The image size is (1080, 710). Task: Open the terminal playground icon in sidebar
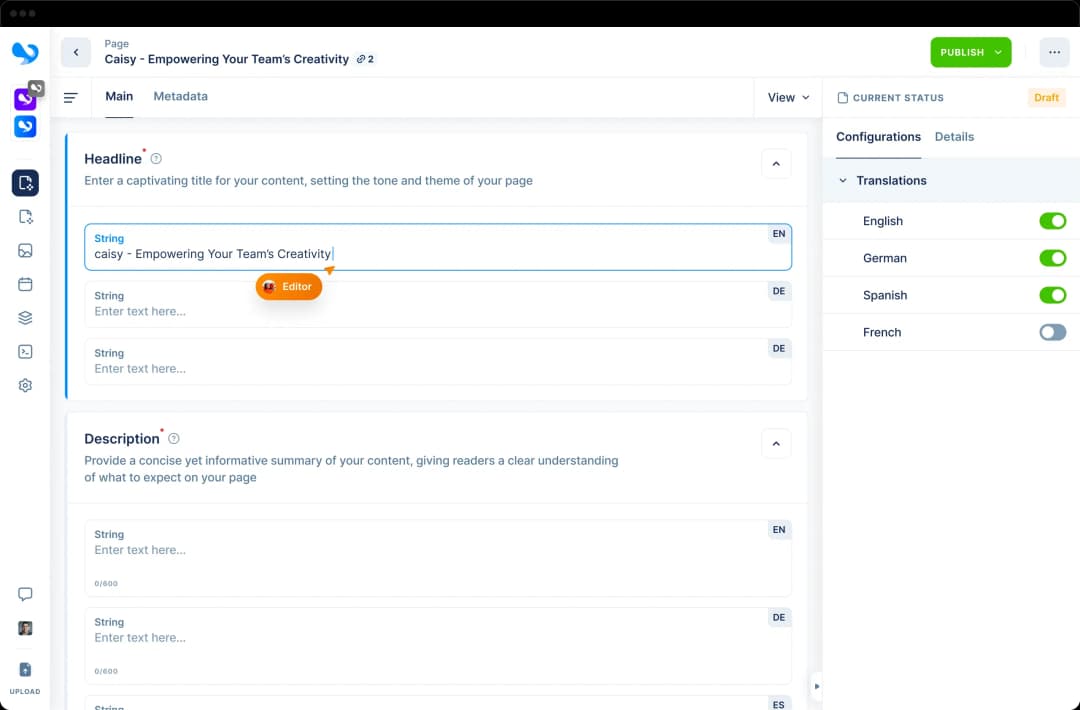click(x=25, y=352)
